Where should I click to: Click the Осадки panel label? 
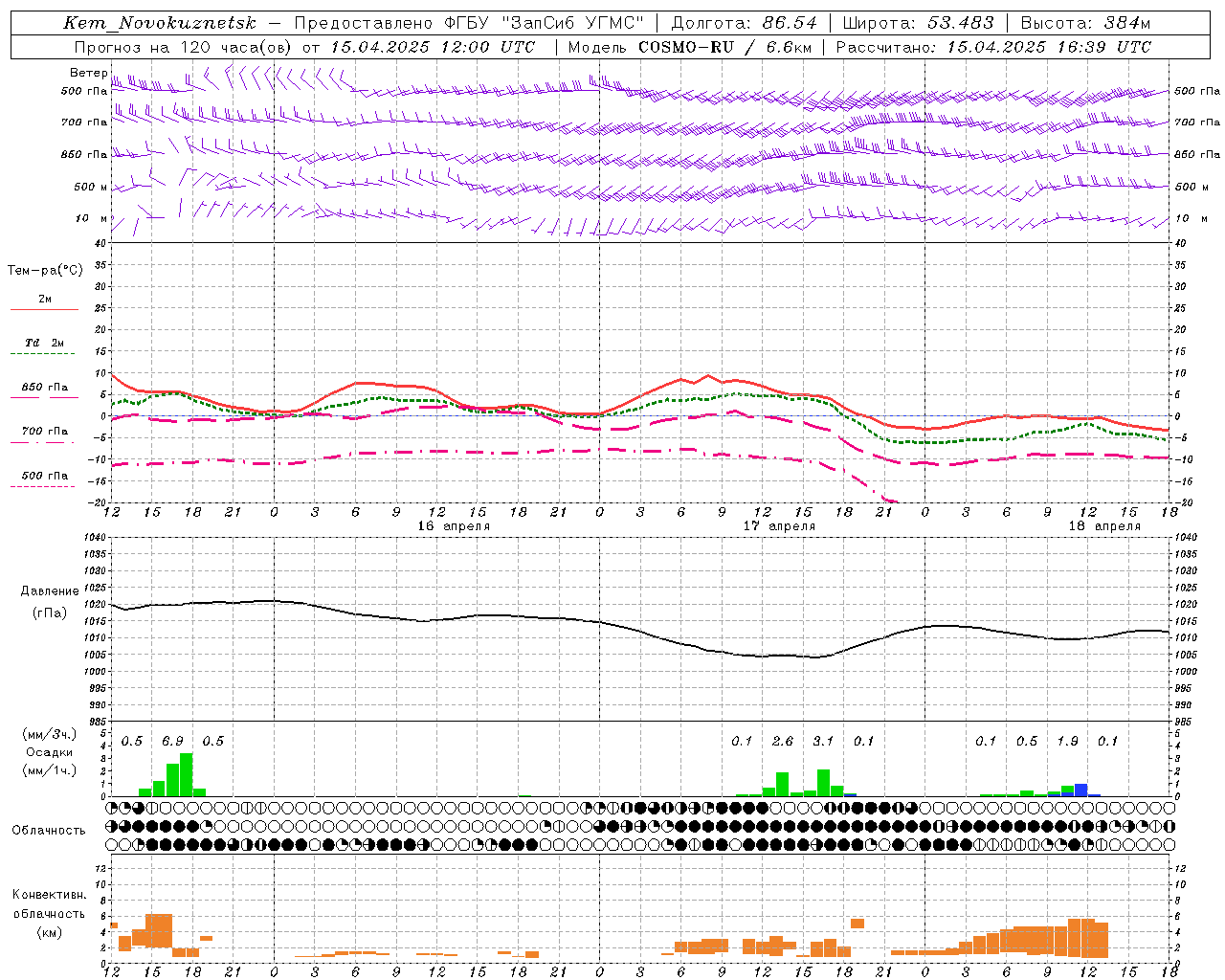click(x=48, y=752)
